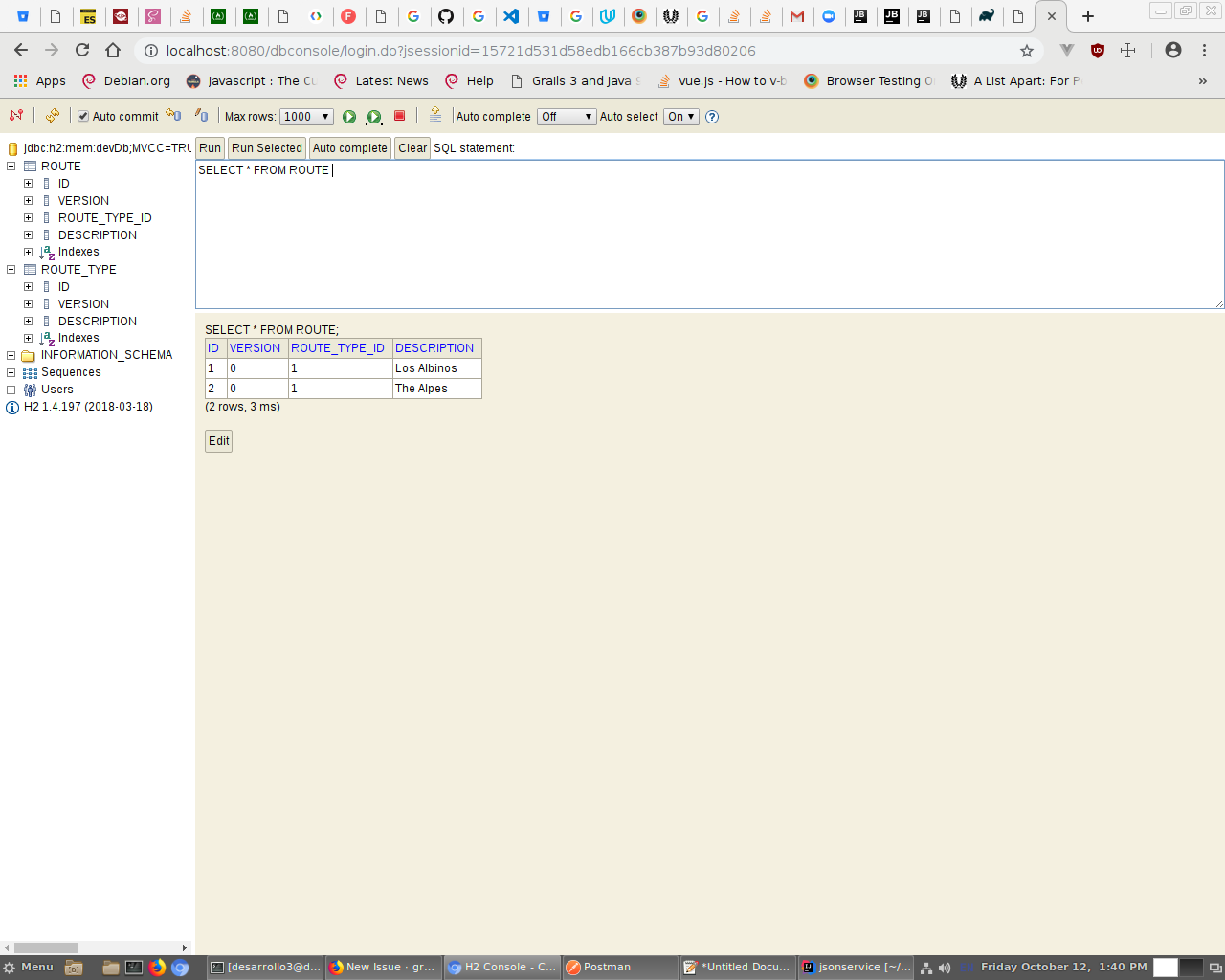1225x980 pixels.
Task: Click the Edit button under the results
Action: 218,441
